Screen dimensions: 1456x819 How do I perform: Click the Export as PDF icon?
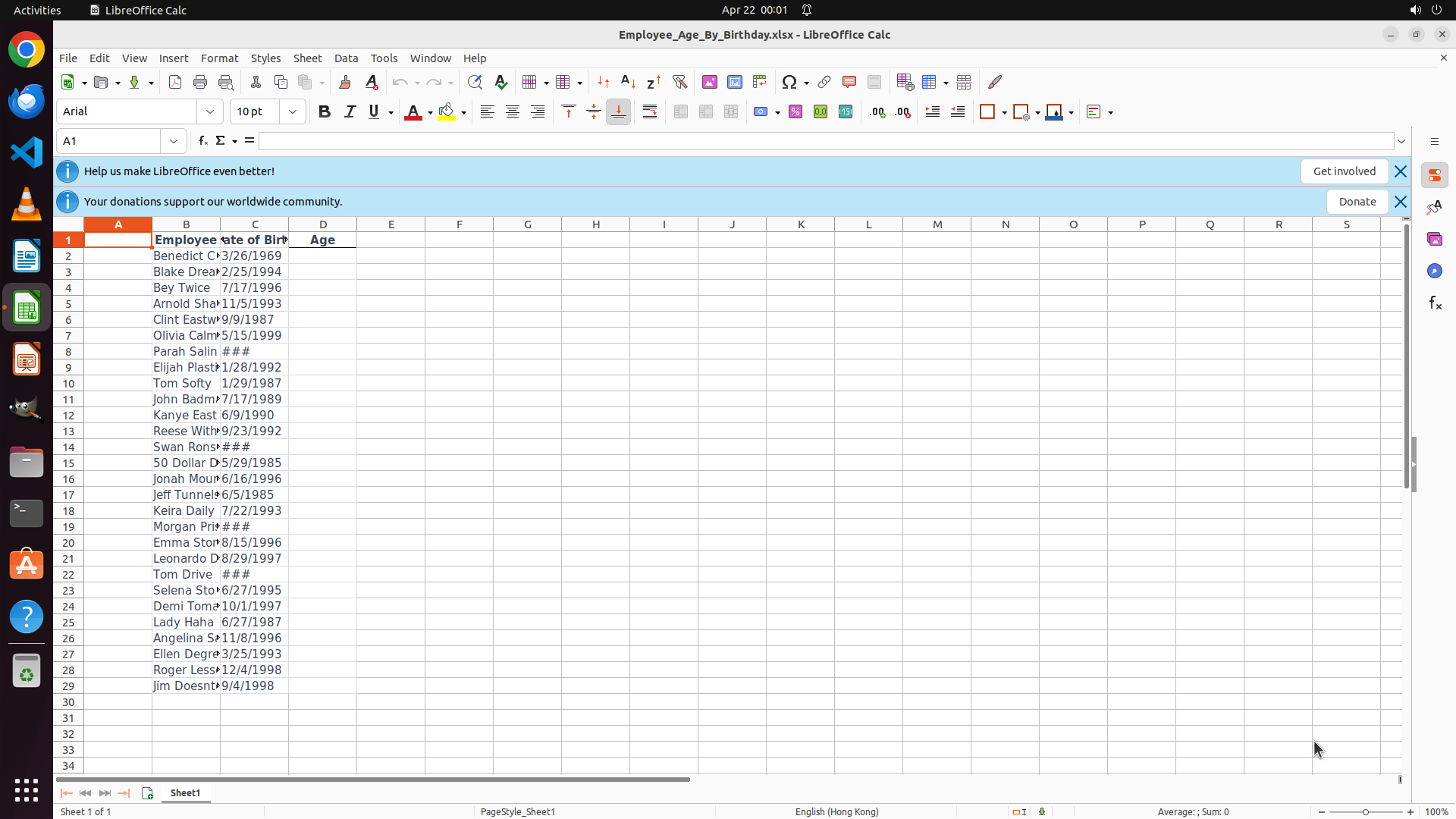coord(175,82)
